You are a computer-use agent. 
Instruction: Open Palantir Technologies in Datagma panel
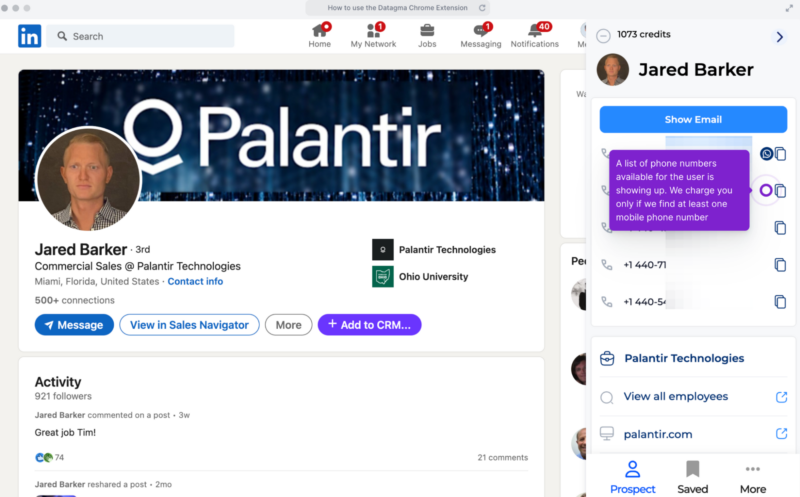point(684,358)
